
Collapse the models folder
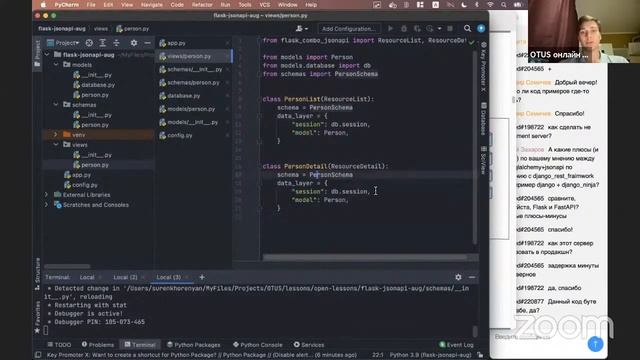[x=56, y=64]
